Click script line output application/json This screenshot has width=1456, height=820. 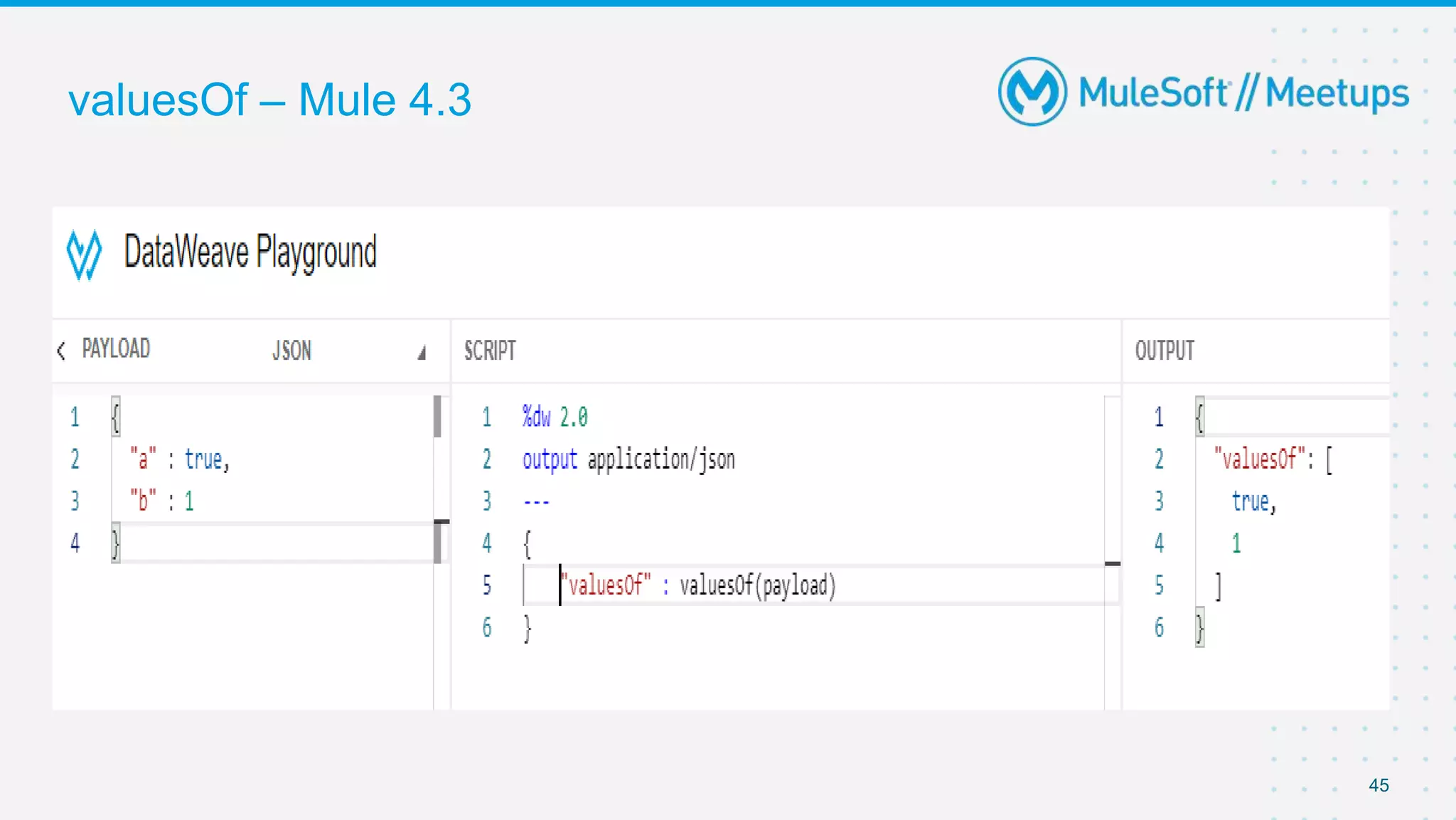[x=628, y=459]
